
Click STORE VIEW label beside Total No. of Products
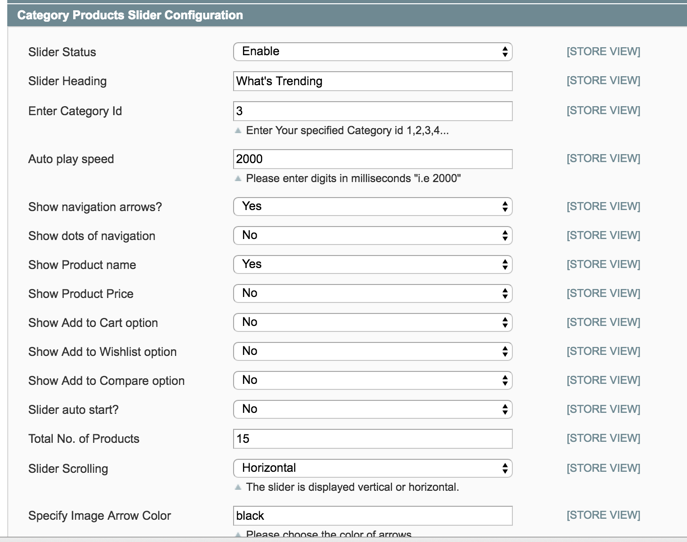[x=603, y=438]
